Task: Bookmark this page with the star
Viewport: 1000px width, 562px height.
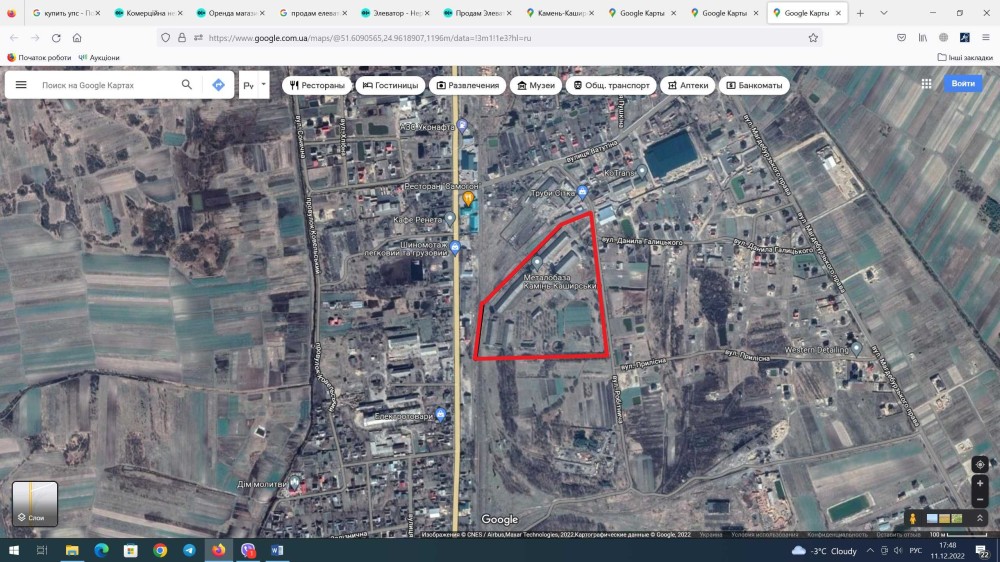Action: pos(813,38)
